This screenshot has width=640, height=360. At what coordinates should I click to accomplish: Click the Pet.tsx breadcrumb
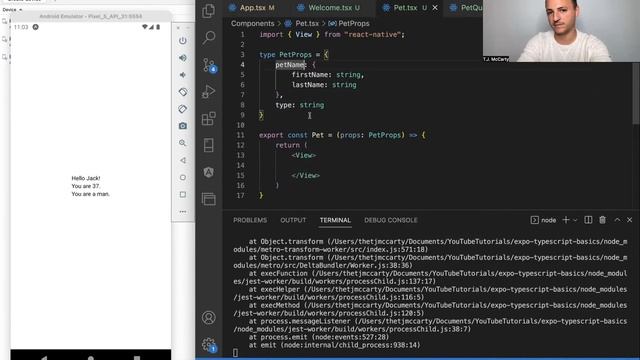(x=302, y=23)
